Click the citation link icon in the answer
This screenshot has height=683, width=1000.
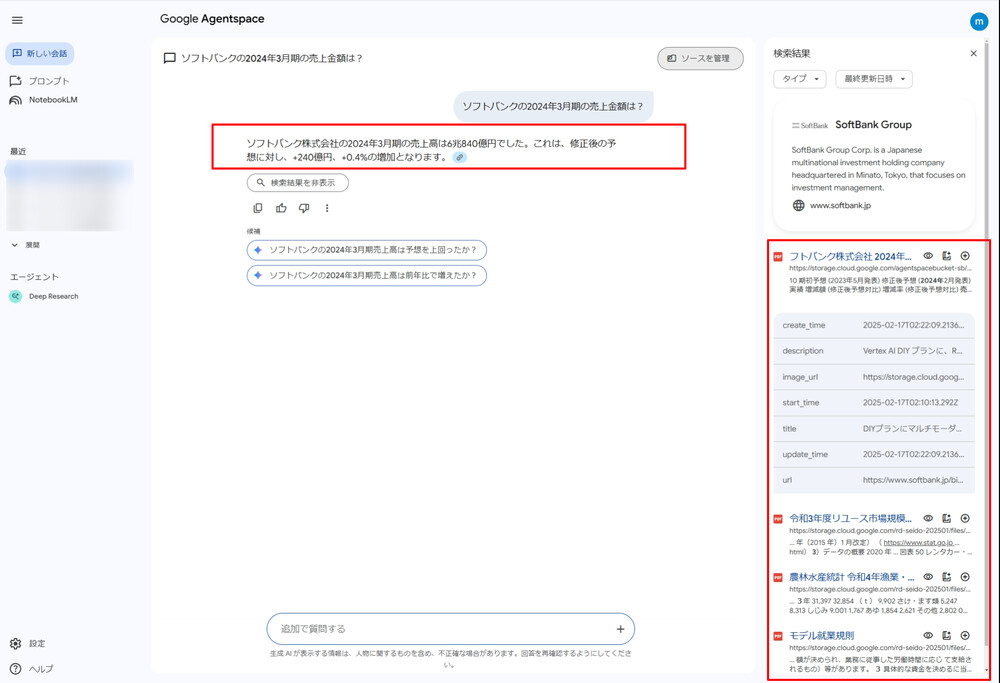(459, 157)
